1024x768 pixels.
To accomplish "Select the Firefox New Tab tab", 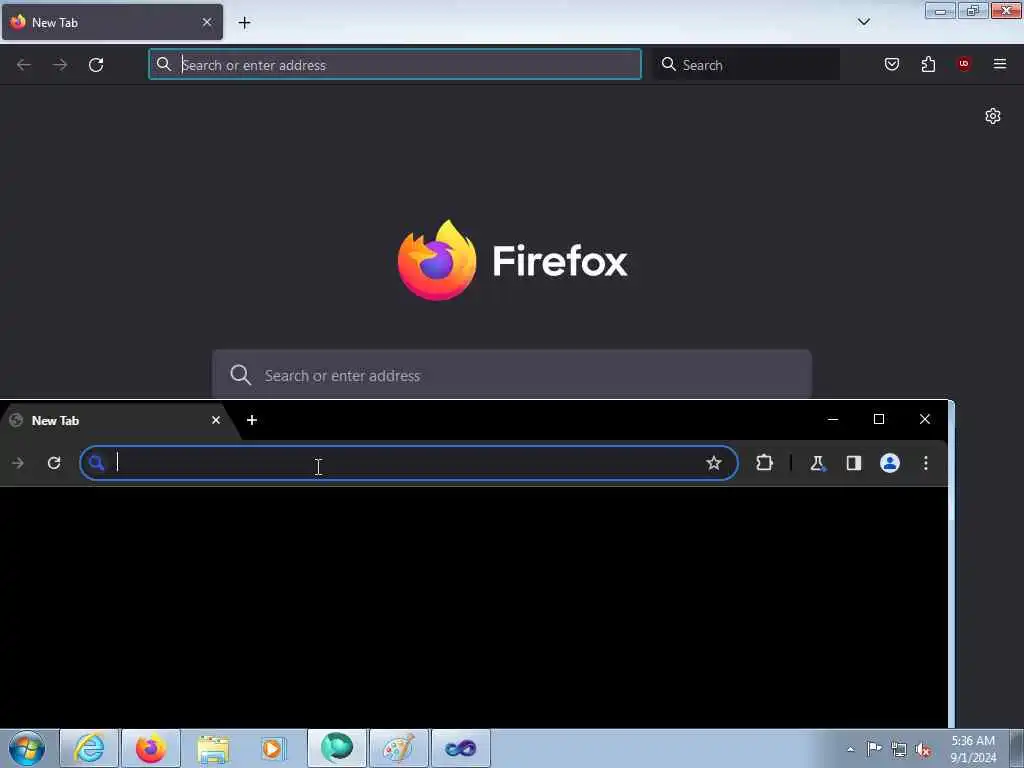I will (112, 22).
